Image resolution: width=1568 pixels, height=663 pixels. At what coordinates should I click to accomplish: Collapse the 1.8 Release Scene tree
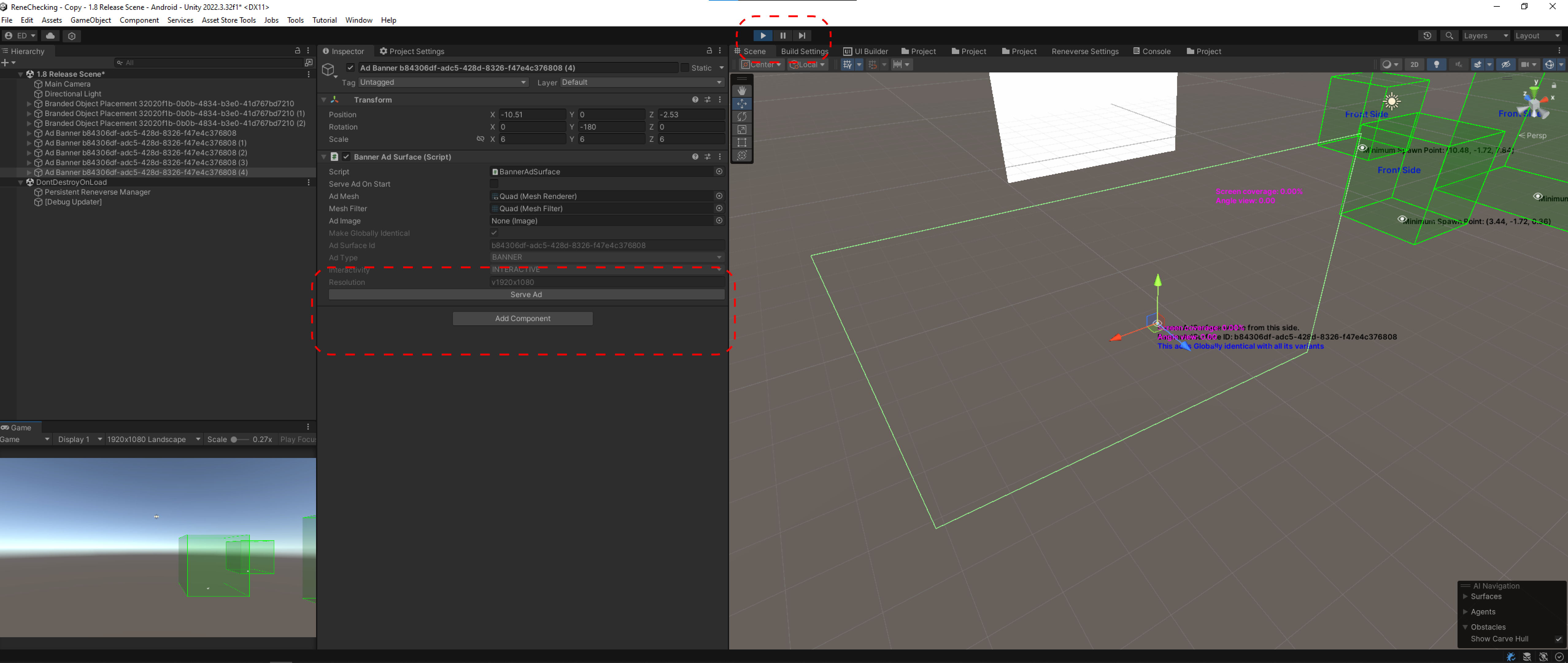click(x=21, y=74)
